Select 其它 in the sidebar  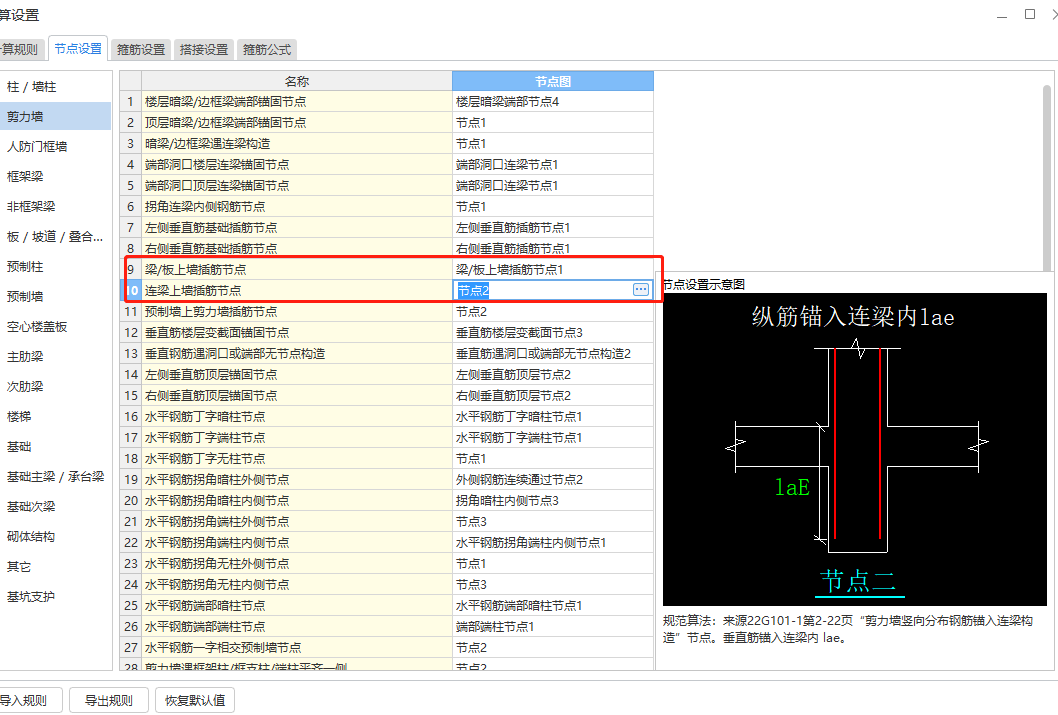tap(55, 567)
